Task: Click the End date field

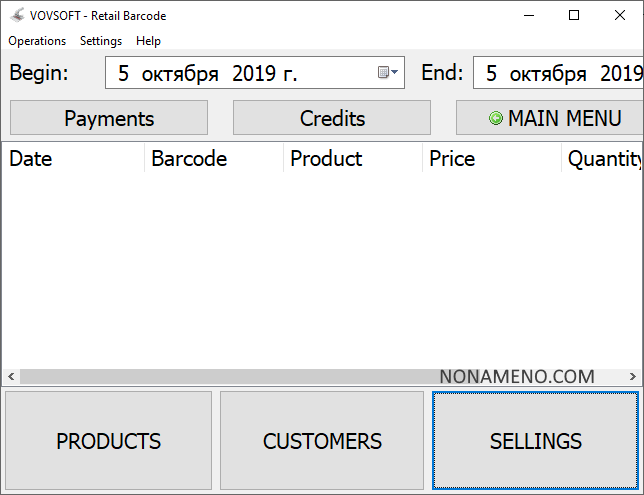Action: click(560, 73)
